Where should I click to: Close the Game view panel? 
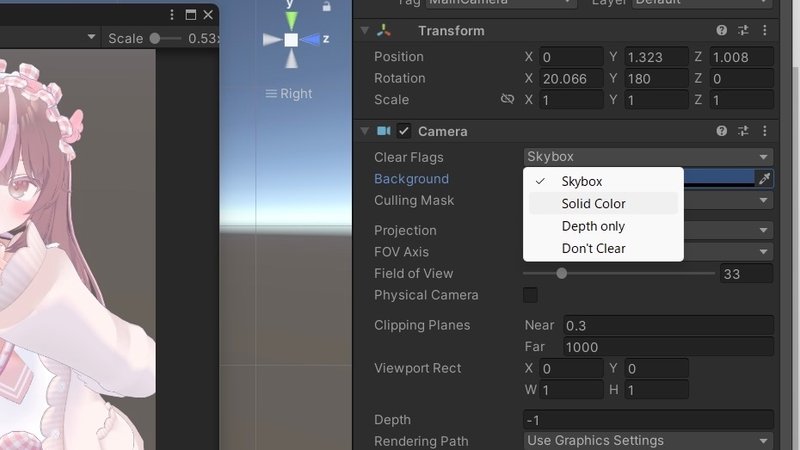(208, 15)
